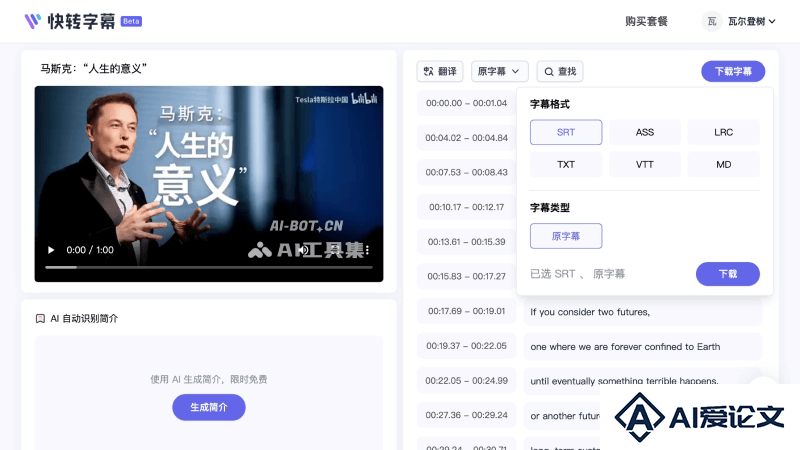The width and height of the screenshot is (800, 450).
Task: Click timestamp 00:04.02 – 00:04.84
Action: (x=466, y=138)
